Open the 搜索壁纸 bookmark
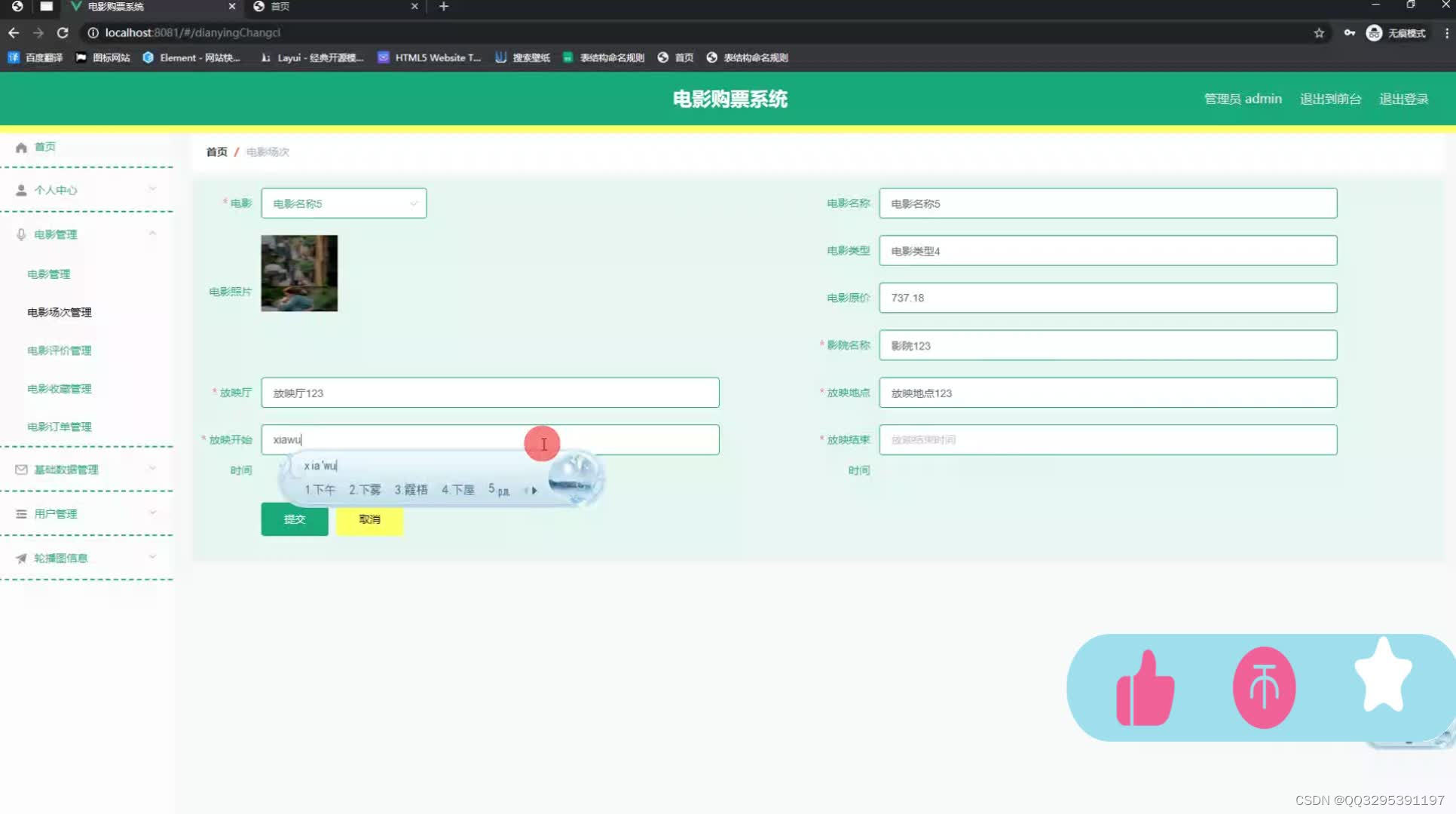The width and height of the screenshot is (1456, 814). (522, 57)
